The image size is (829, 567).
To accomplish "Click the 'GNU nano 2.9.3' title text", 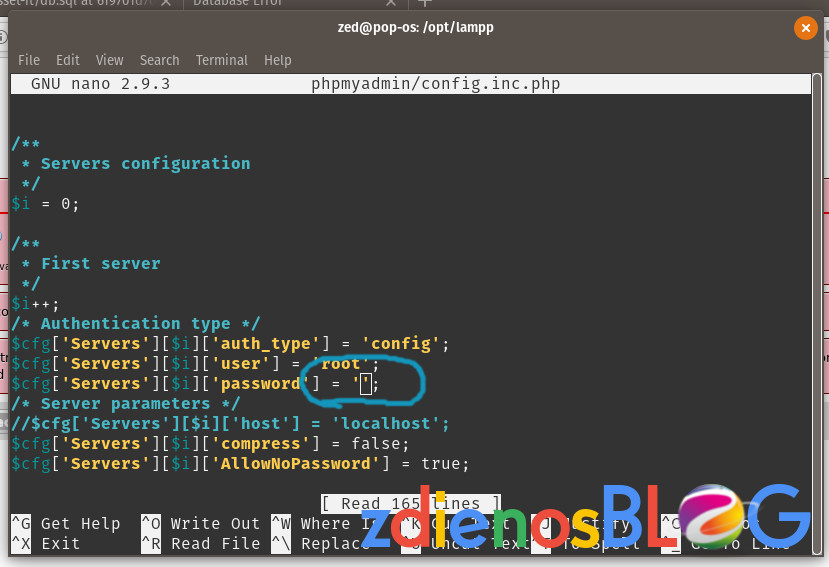I will pyautogui.click(x=100, y=84).
